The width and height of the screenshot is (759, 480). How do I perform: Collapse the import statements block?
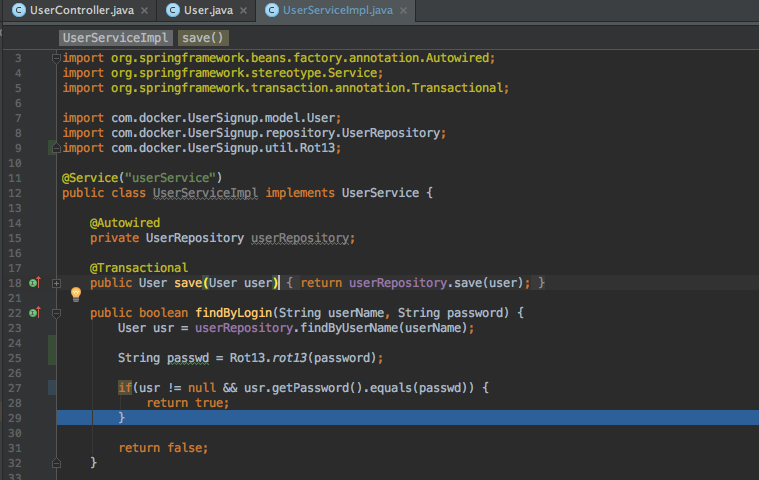(57, 58)
